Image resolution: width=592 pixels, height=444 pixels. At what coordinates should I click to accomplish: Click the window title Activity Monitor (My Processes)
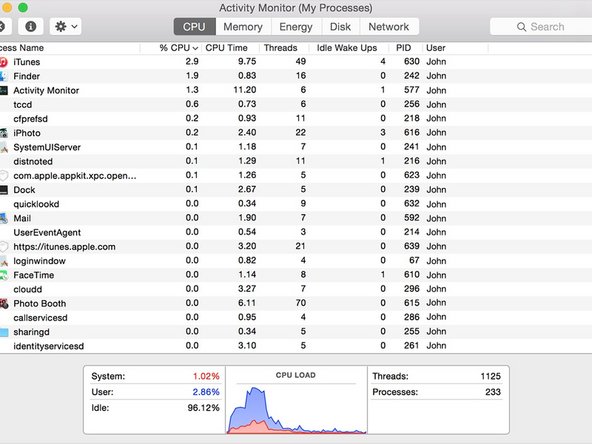[296, 8]
